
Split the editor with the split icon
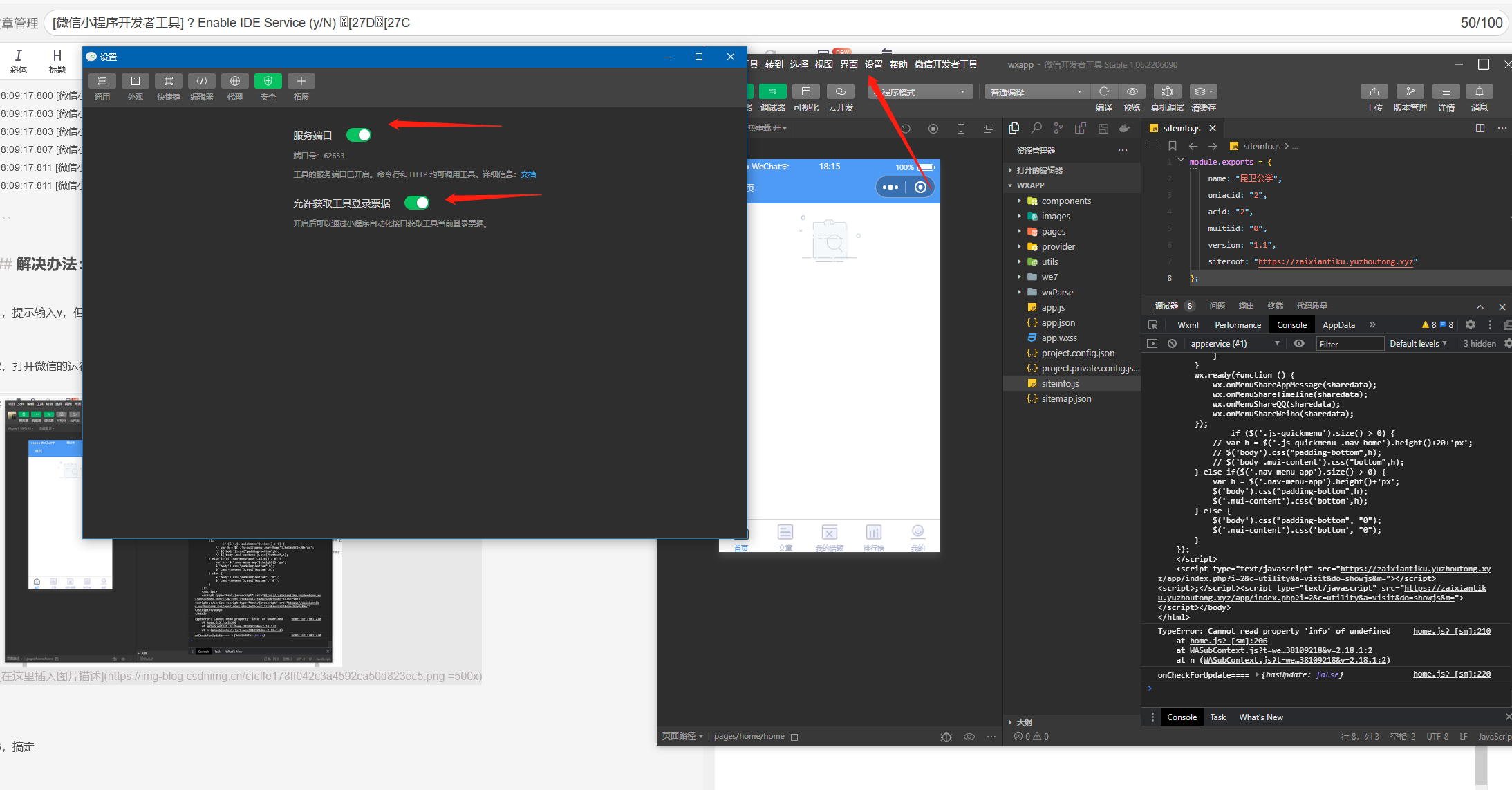pyautogui.click(x=1480, y=128)
